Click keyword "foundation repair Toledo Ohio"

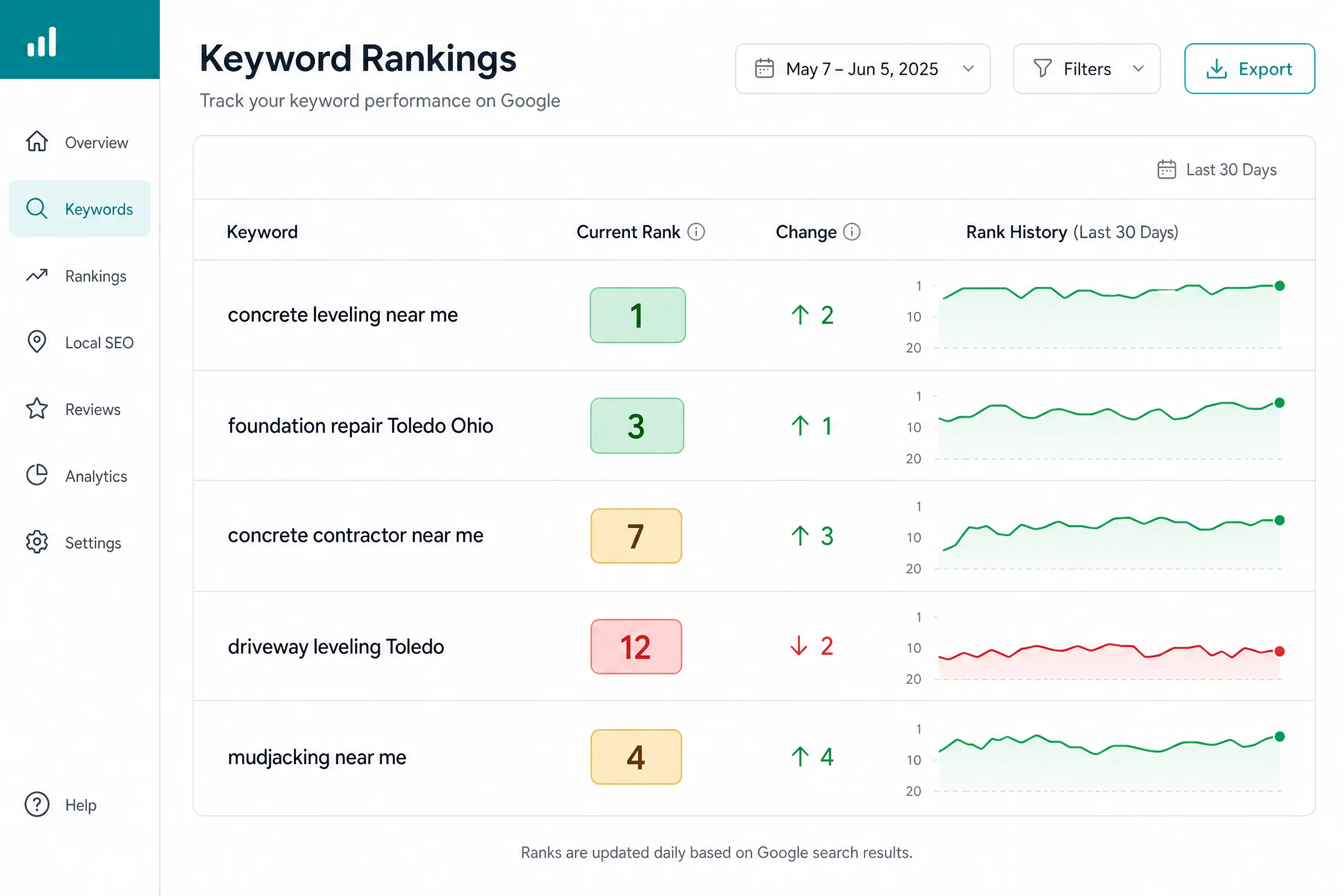click(x=360, y=426)
